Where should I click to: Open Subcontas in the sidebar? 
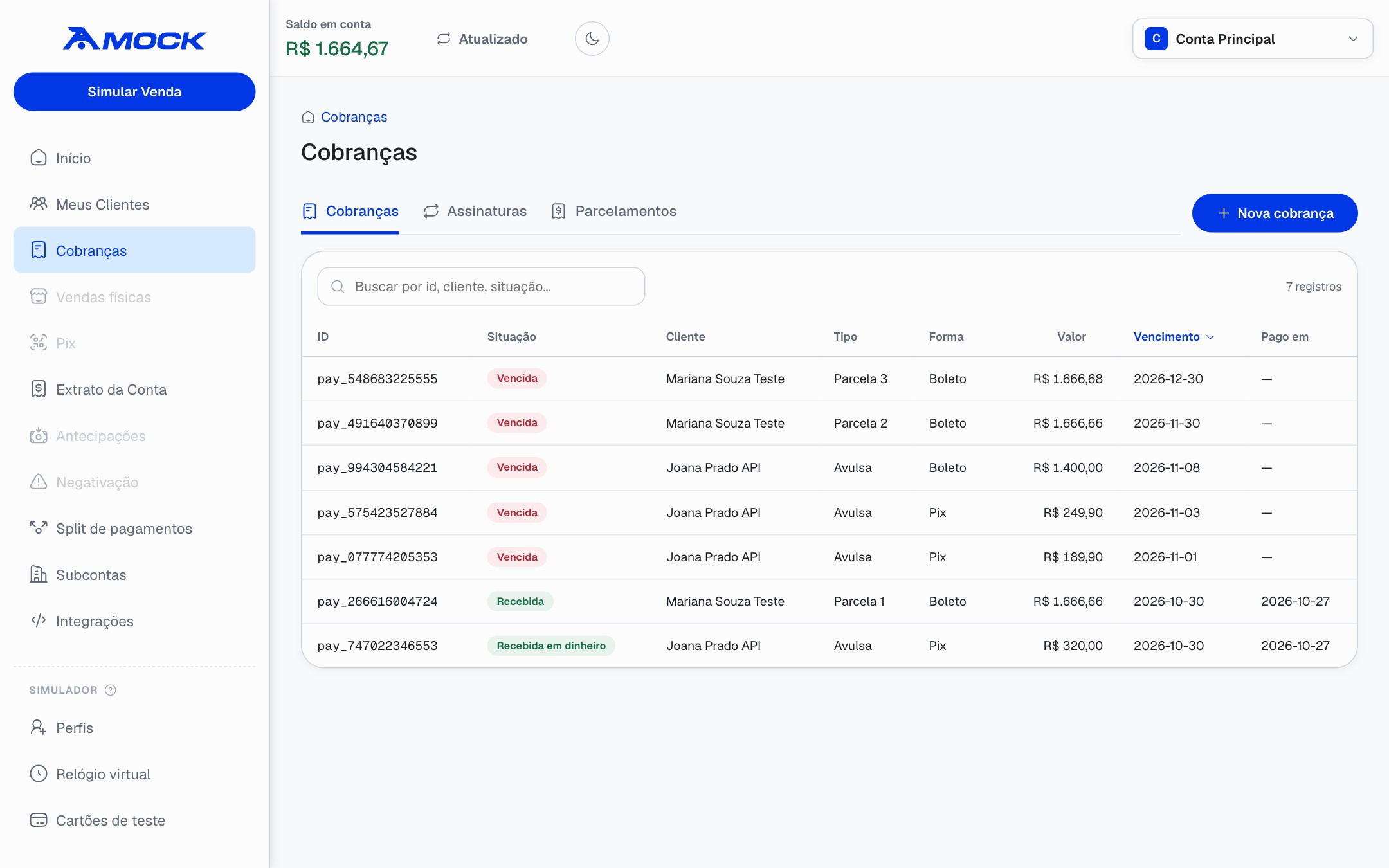(134, 575)
